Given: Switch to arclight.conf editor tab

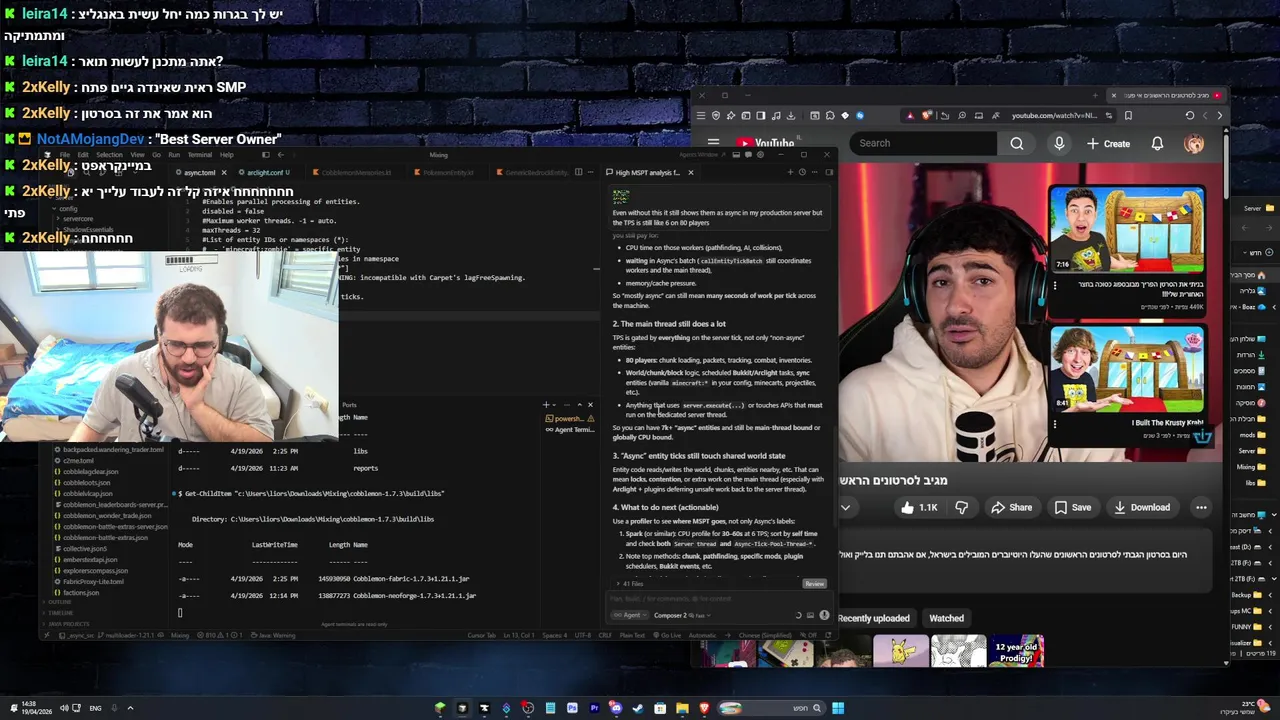Looking at the screenshot, I should (x=264, y=172).
